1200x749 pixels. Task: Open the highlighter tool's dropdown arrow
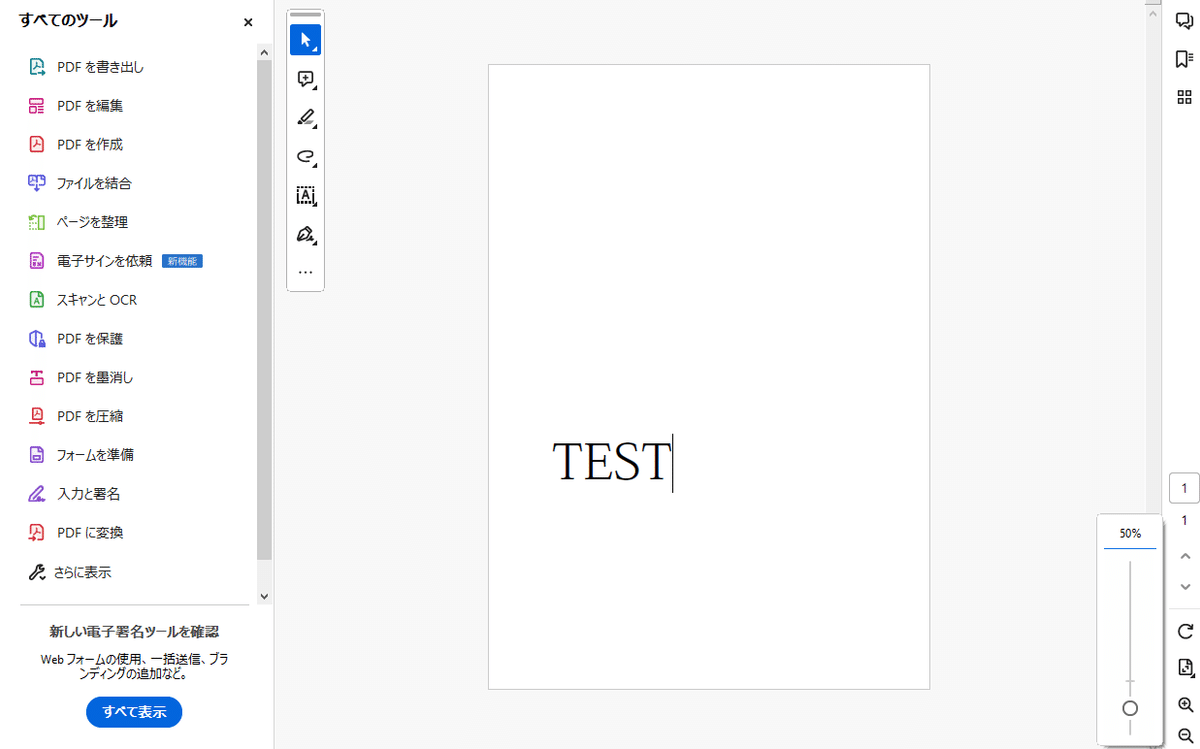pos(315,125)
